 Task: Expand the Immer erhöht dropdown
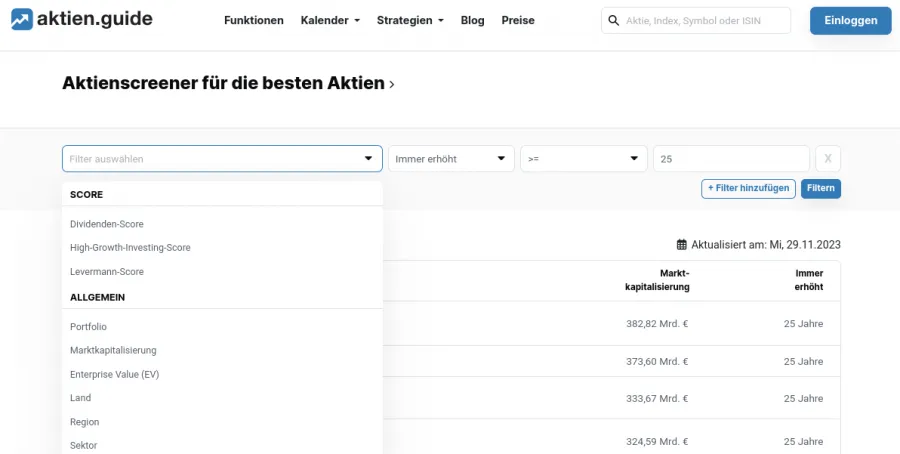(451, 159)
